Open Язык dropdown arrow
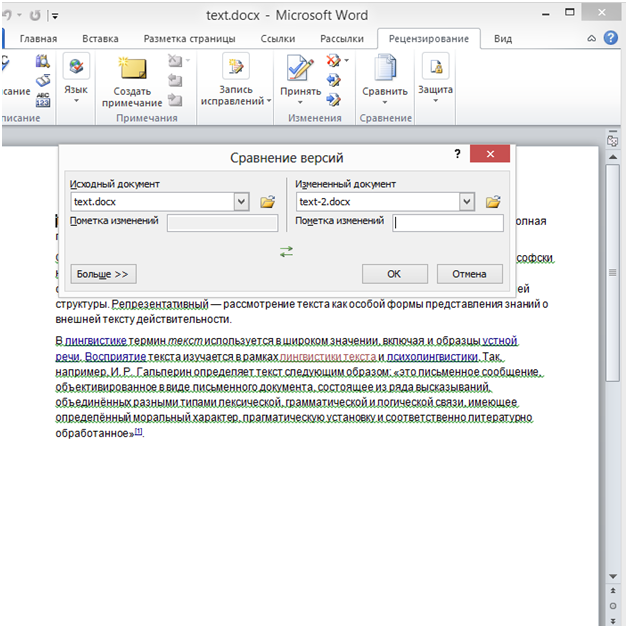 pos(76,101)
